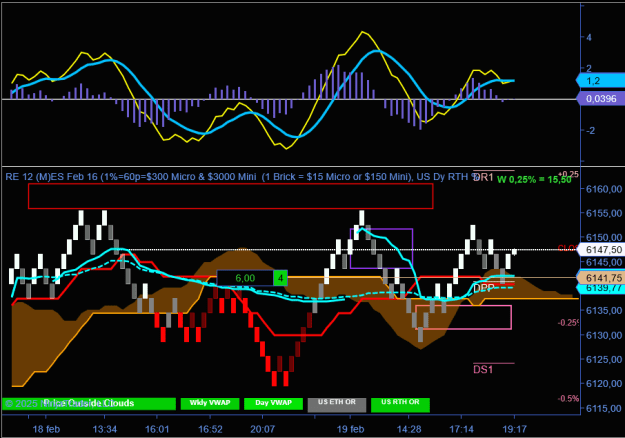The height and width of the screenshot is (438, 625).
Task: Click the 'Price Outside Clouds' green indicator button
Action: (x=89, y=403)
